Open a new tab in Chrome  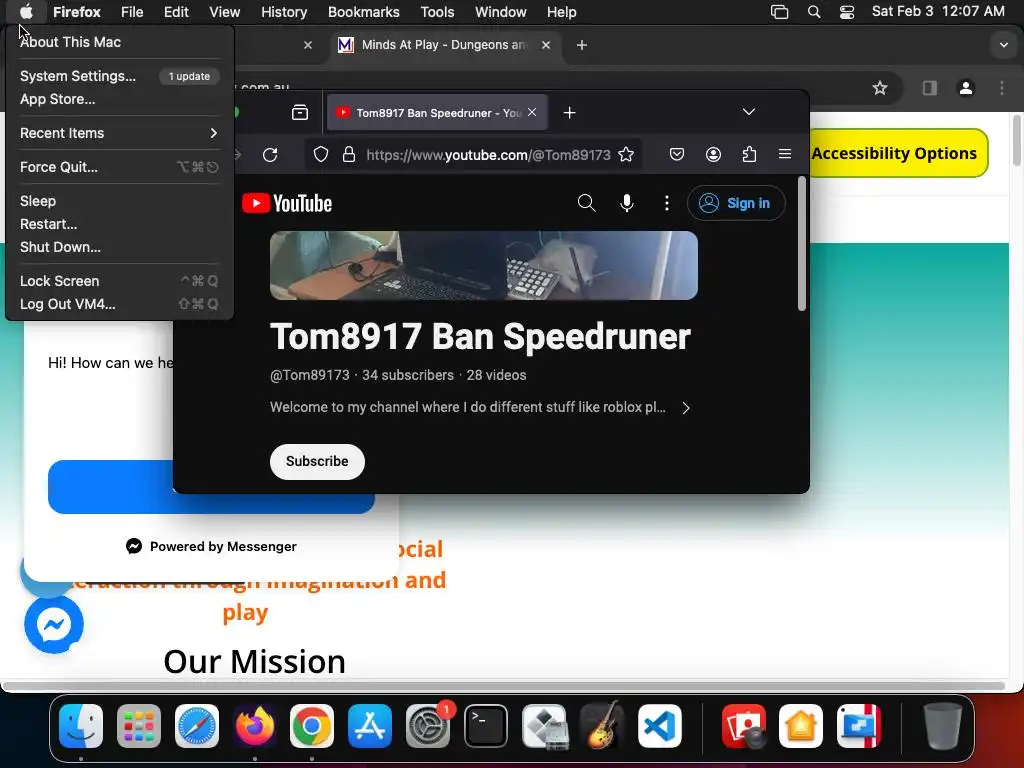point(582,45)
